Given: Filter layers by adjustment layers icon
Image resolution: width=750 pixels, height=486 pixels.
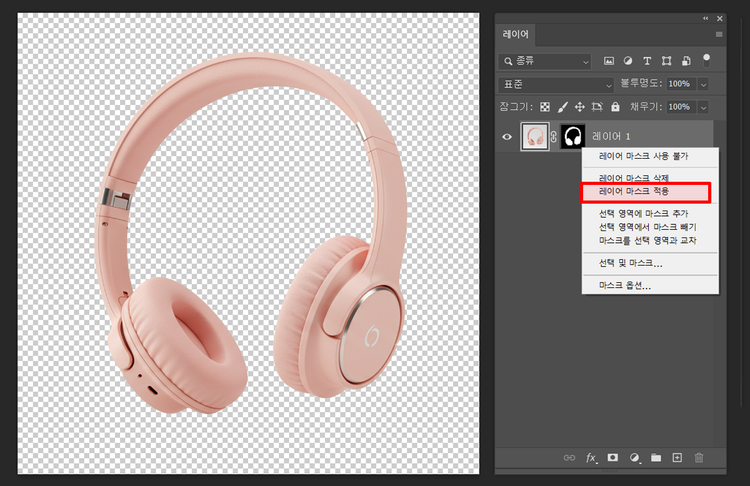Looking at the screenshot, I should (628, 61).
